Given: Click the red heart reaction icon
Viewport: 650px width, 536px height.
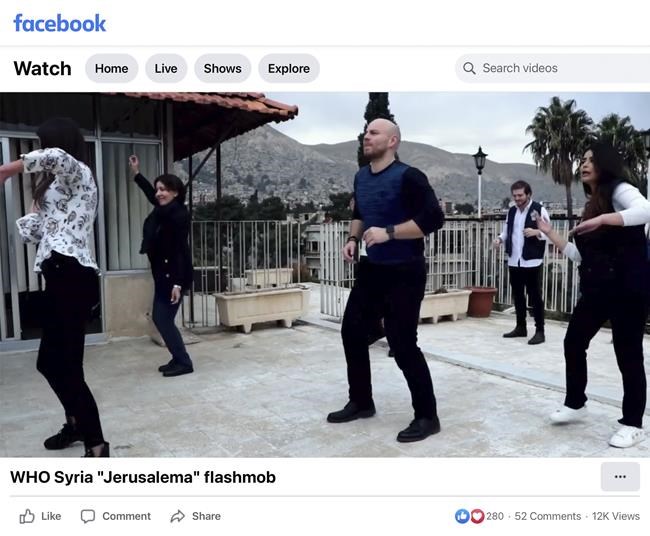Looking at the screenshot, I should click(477, 516).
